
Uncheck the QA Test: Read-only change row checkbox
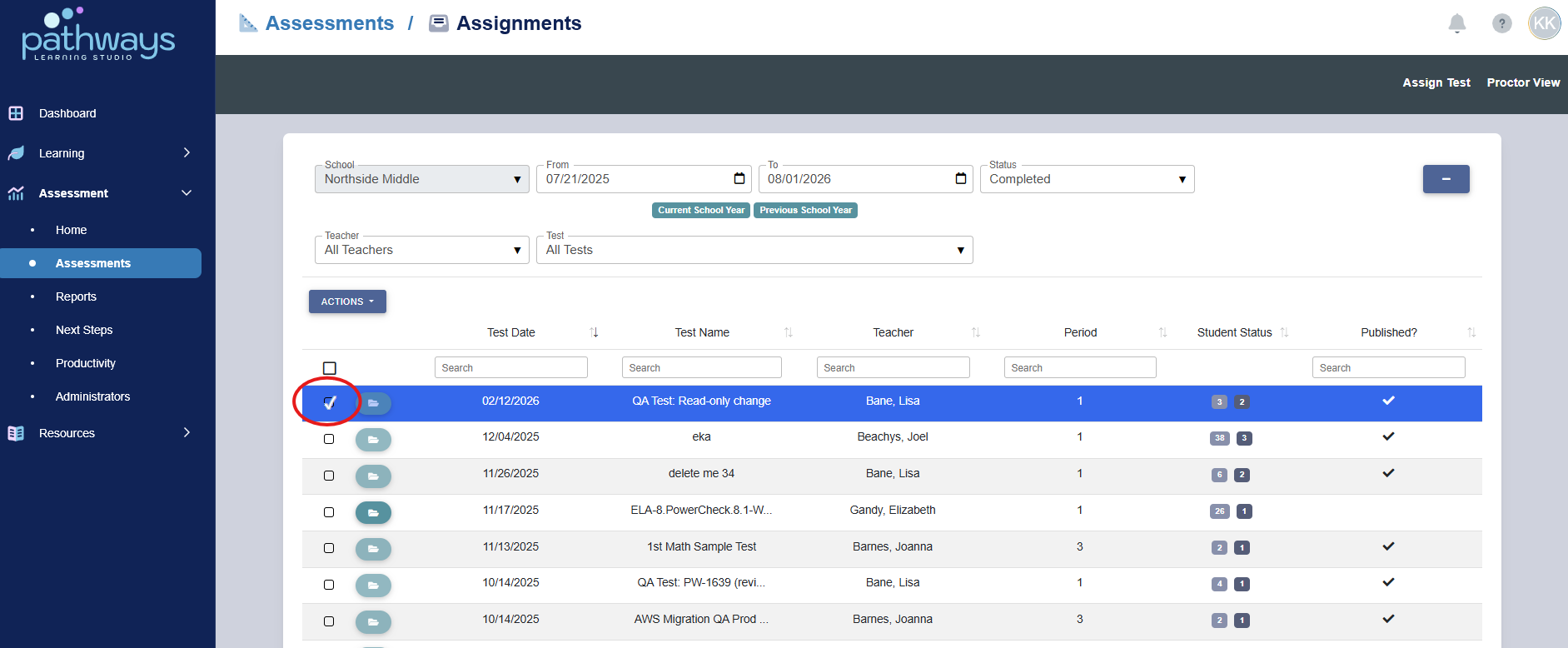pos(330,403)
